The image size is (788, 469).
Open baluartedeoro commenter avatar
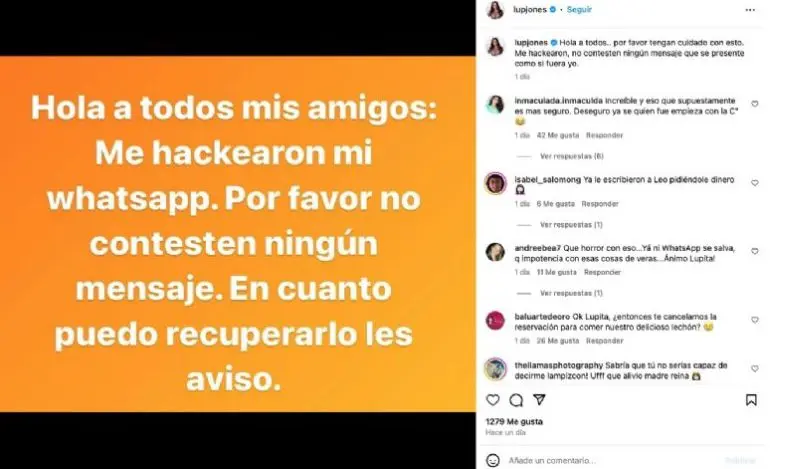point(496,320)
